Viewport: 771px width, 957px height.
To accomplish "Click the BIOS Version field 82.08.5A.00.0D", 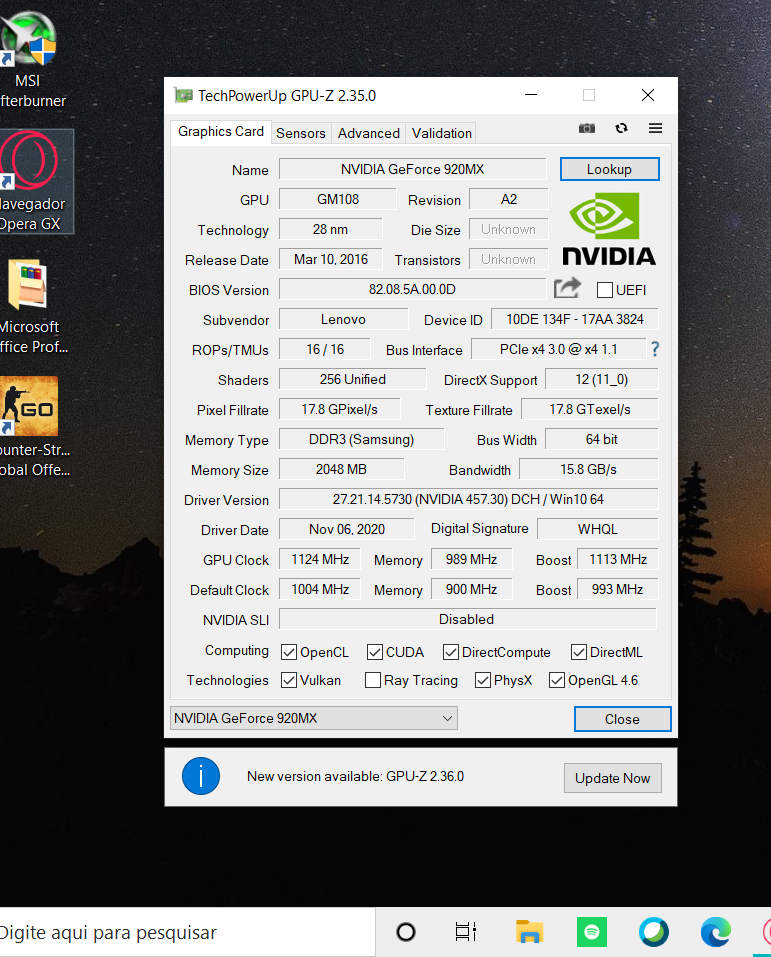I will (413, 289).
